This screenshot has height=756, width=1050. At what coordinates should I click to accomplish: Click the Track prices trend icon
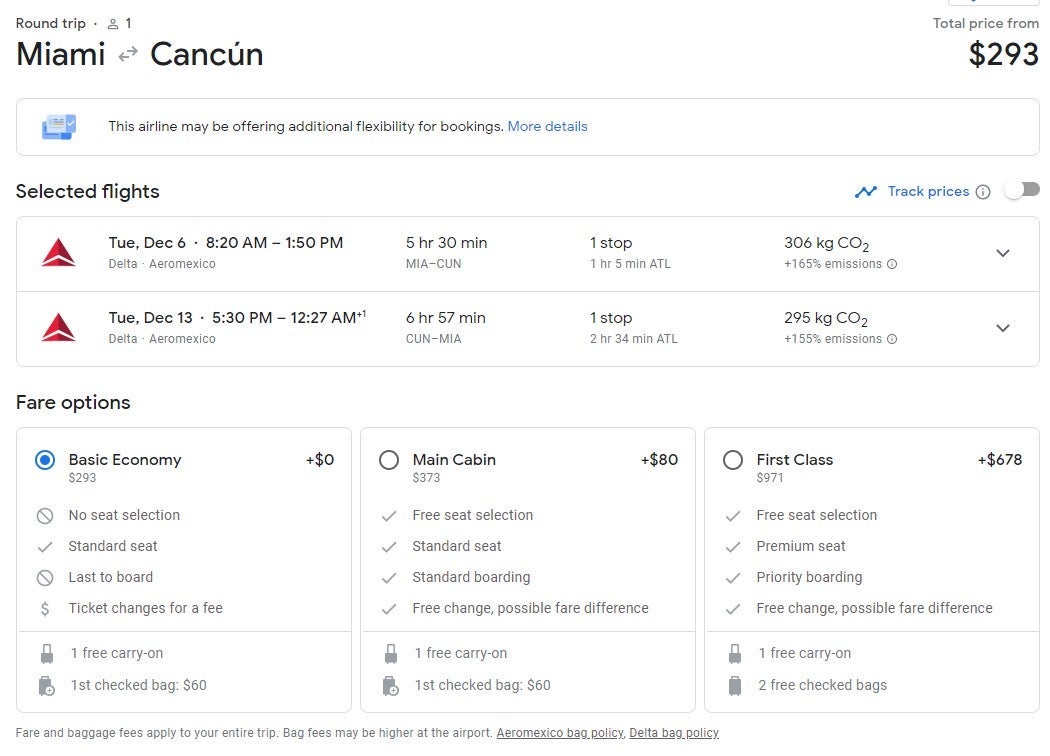pyautogui.click(x=865, y=192)
